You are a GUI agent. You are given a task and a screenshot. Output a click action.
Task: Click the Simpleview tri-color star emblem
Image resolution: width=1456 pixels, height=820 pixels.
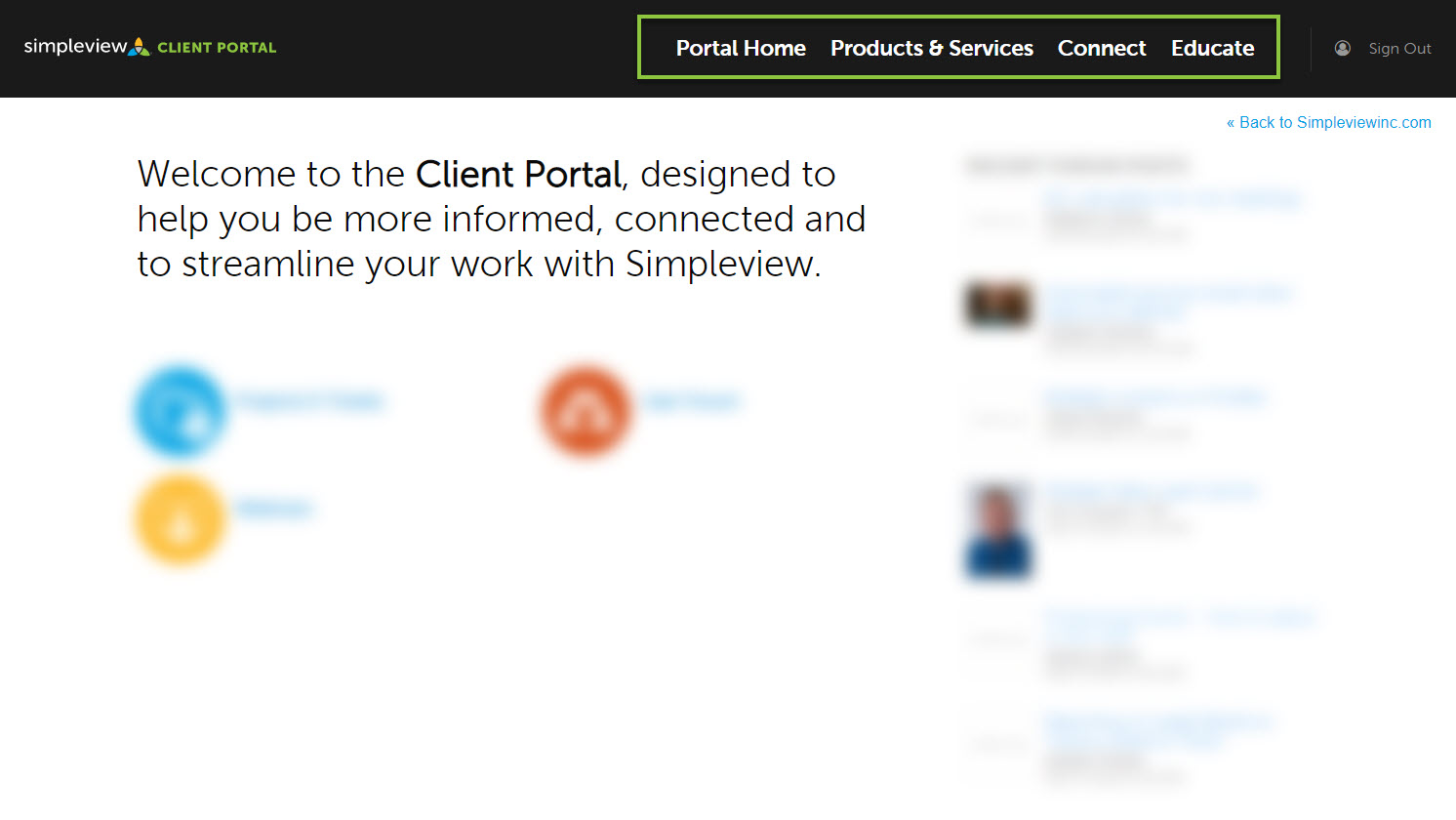tap(141, 46)
